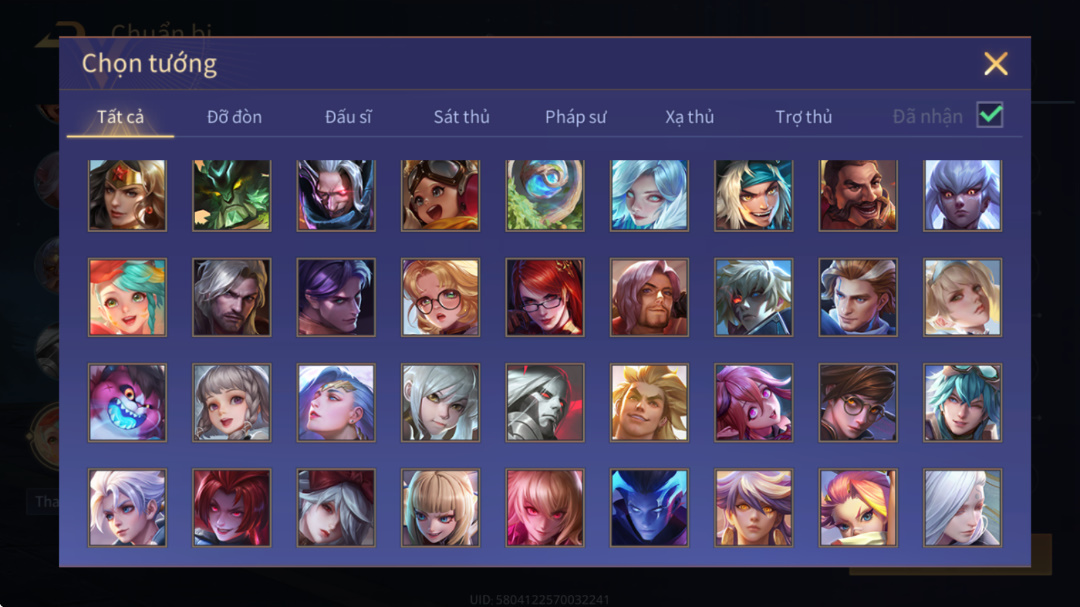Switch to the Đỡ đòn tab
Image resolution: width=1080 pixels, height=607 pixels.
234,116
